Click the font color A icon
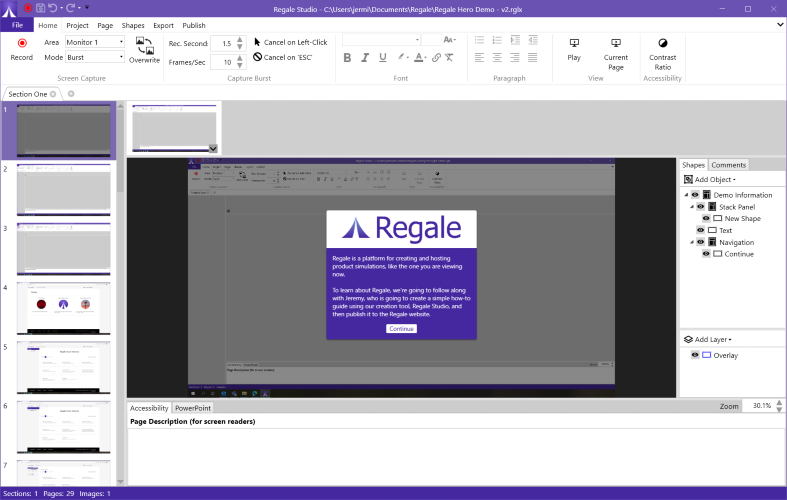This screenshot has height=500, width=787. tap(419, 58)
